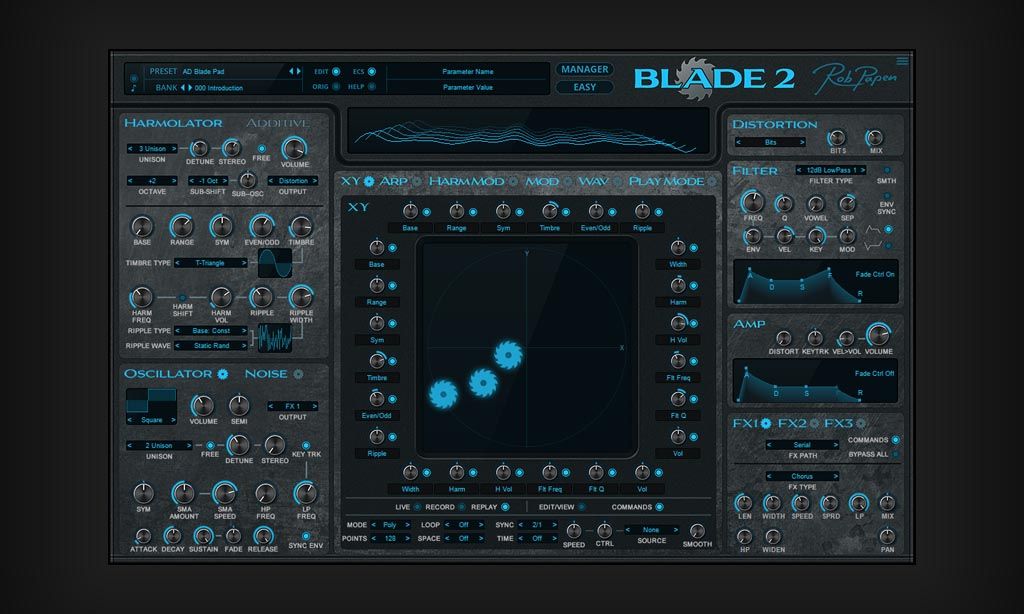Open the TIMBRE TYPE T-Triangle selector
1024x614 pixels.
(x=211, y=263)
